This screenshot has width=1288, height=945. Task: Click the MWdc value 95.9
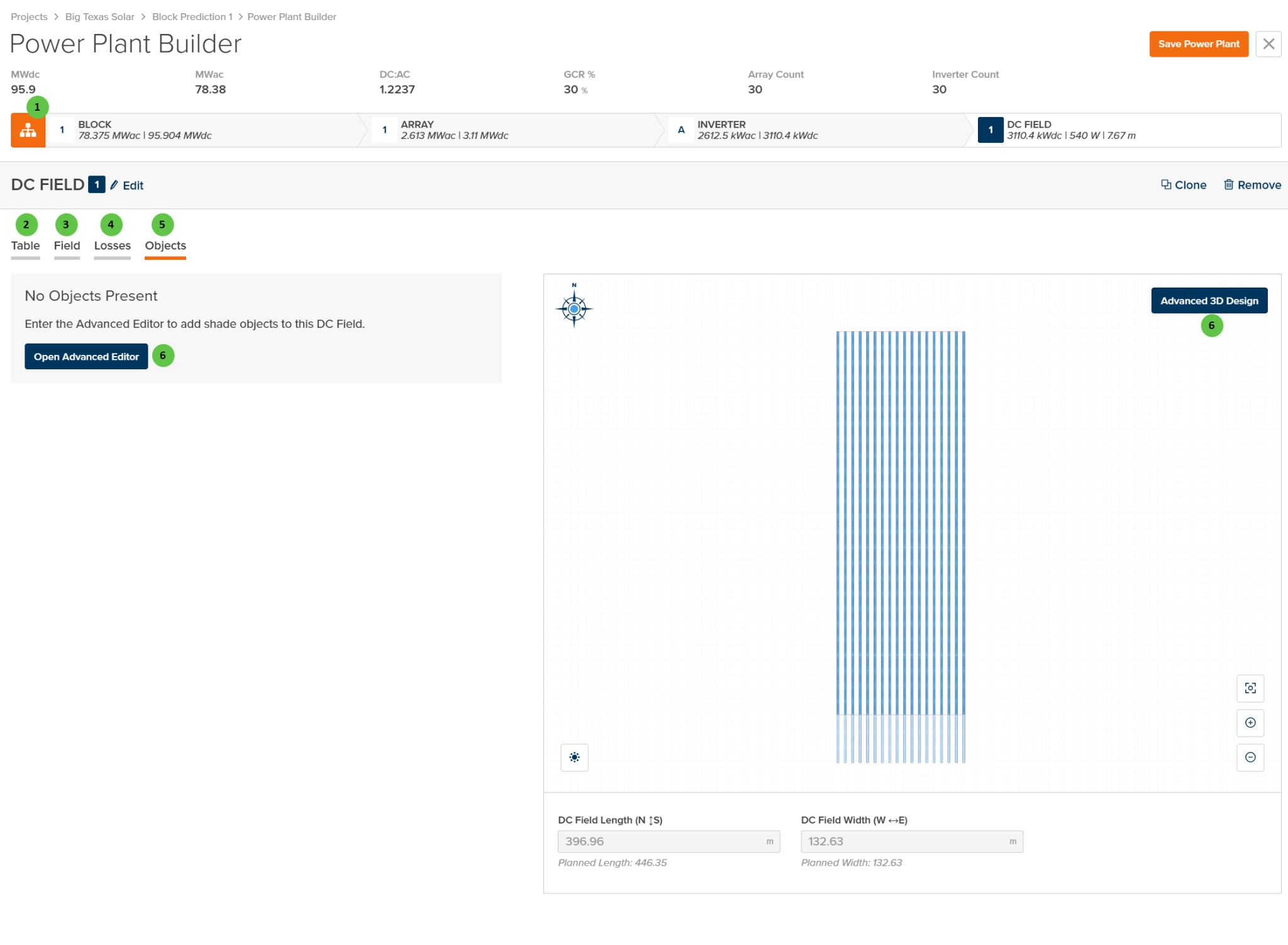tap(23, 89)
